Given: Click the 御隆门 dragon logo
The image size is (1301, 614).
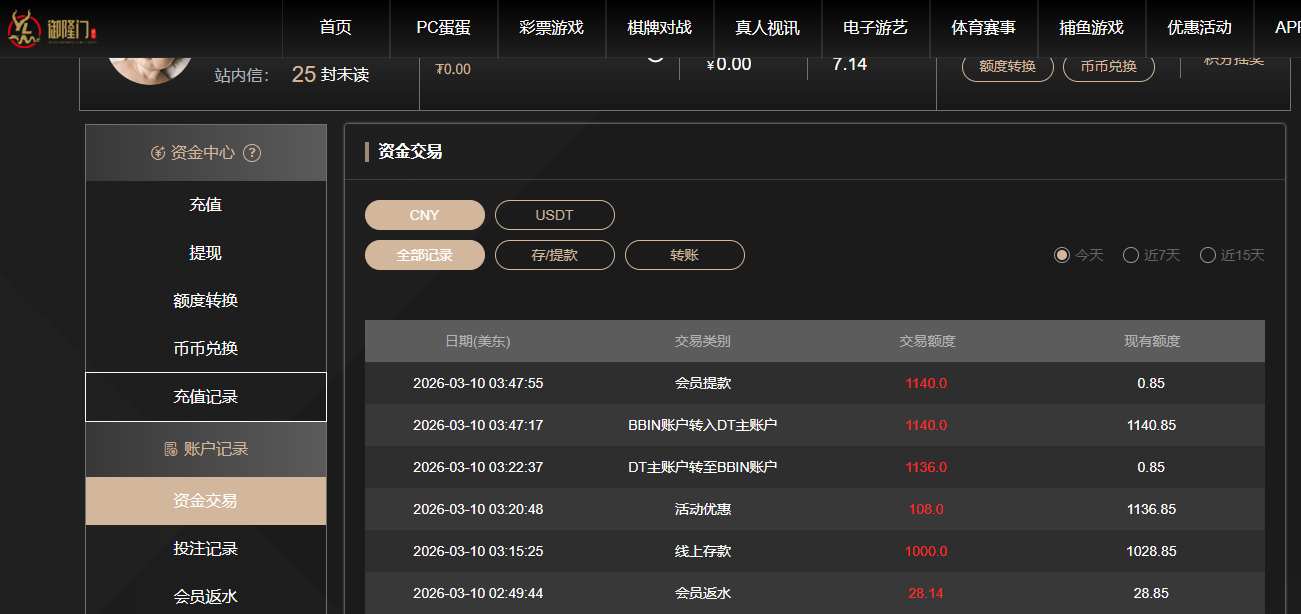Looking at the screenshot, I should click(25, 26).
